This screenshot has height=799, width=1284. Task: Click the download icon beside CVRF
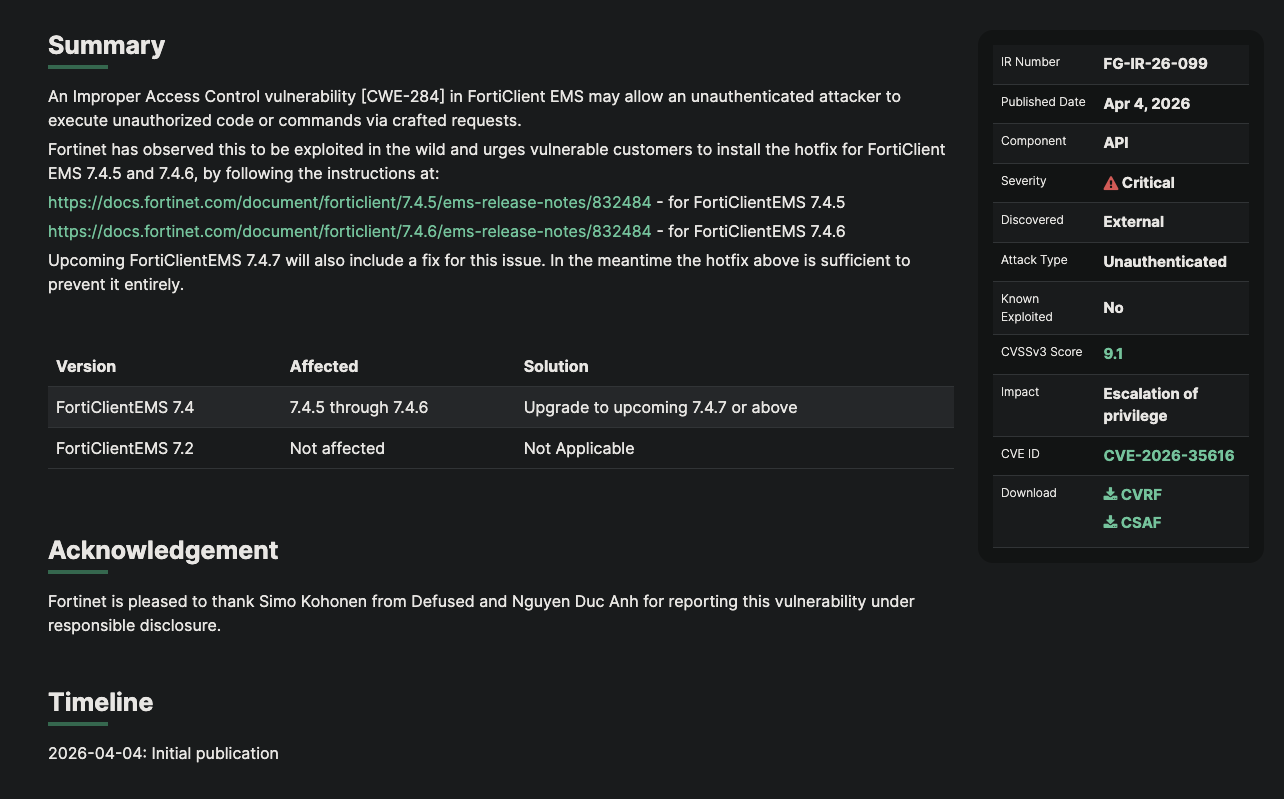(1110, 494)
